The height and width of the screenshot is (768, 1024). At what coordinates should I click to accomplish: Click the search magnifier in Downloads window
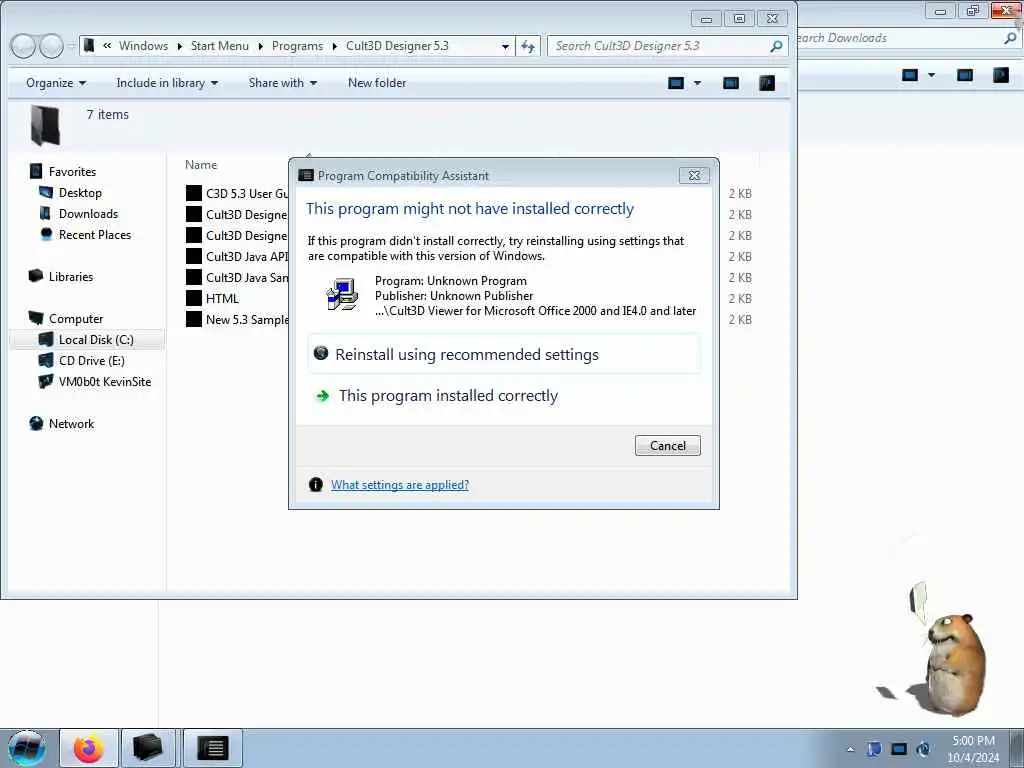point(1010,39)
